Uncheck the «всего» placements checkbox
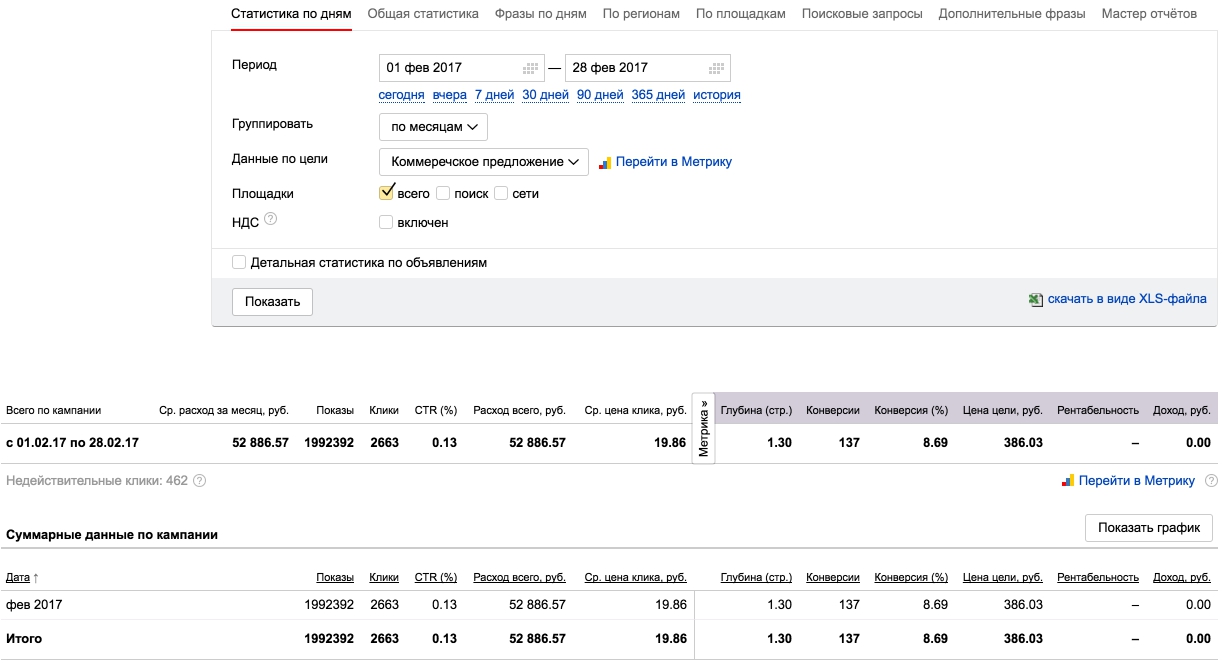 point(387,193)
